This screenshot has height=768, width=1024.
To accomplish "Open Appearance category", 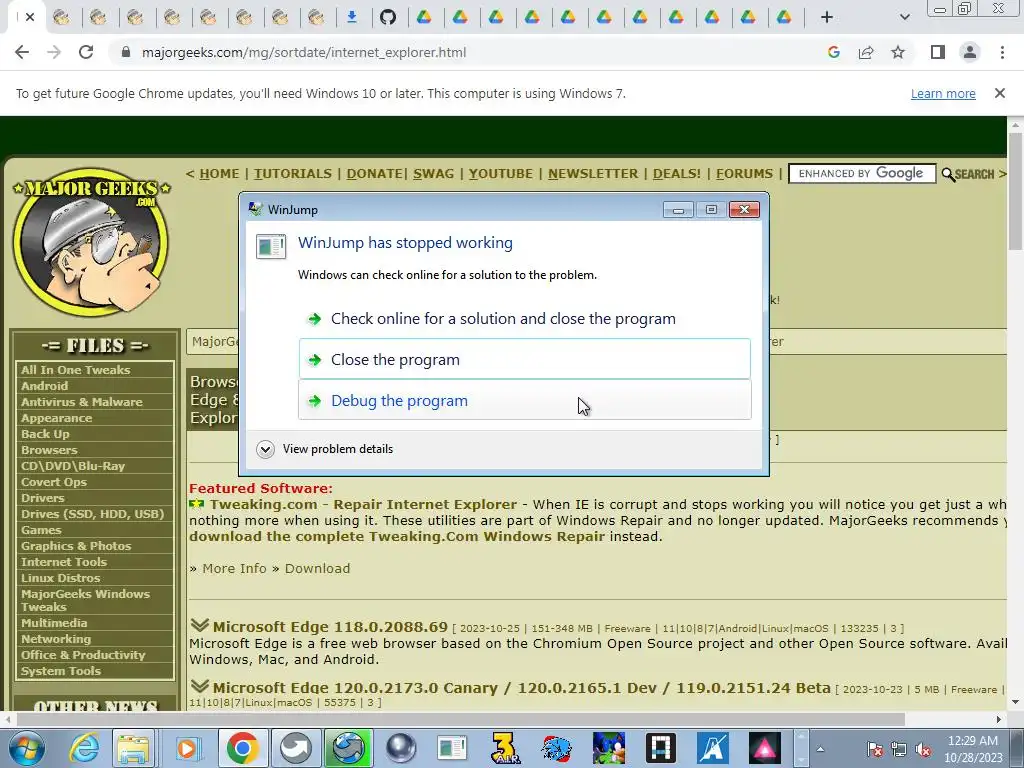I will (56, 418).
